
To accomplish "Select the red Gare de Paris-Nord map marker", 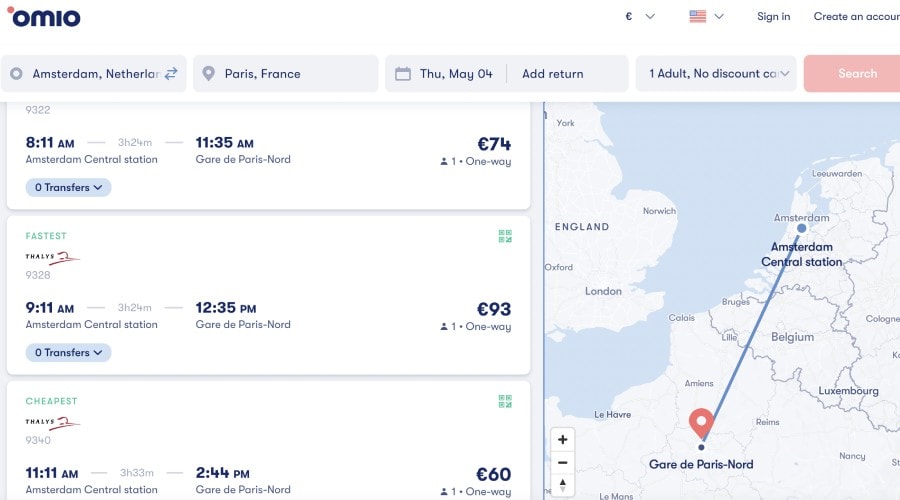I will (701, 424).
